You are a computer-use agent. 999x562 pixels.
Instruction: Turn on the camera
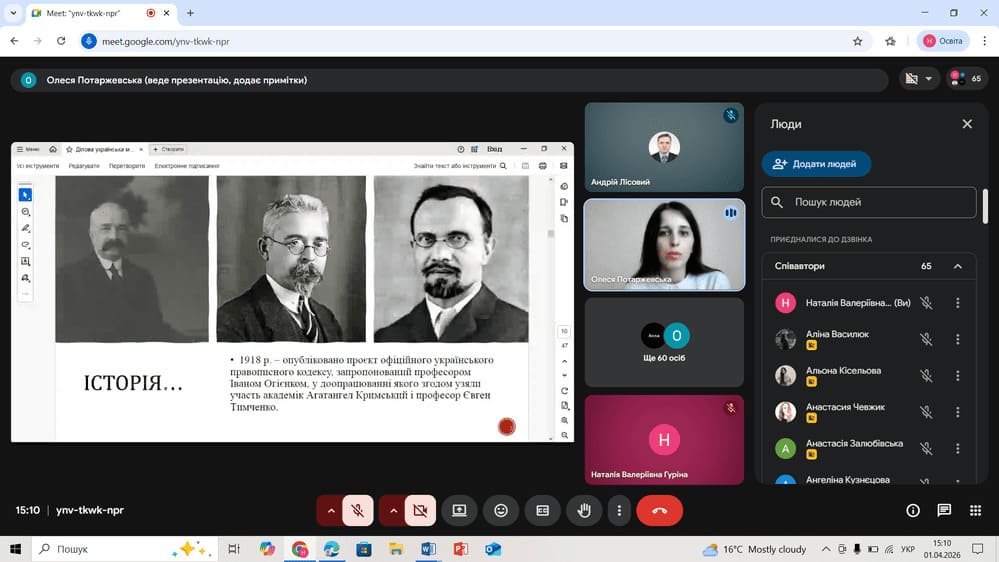click(420, 510)
